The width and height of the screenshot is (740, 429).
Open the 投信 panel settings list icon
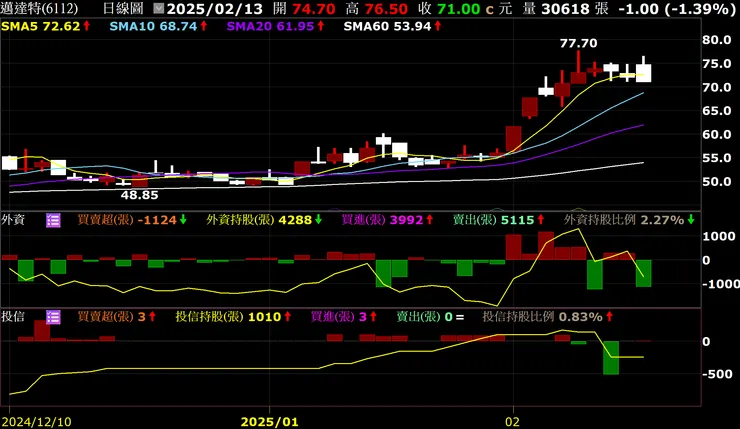pos(53,317)
